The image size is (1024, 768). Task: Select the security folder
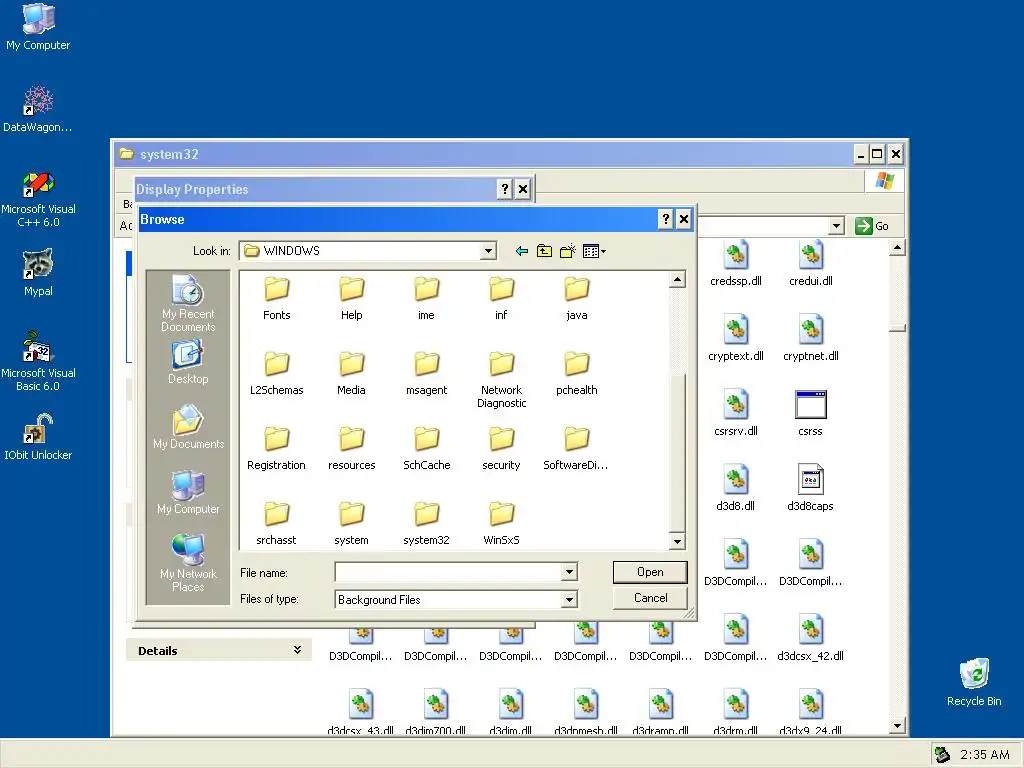(x=502, y=448)
